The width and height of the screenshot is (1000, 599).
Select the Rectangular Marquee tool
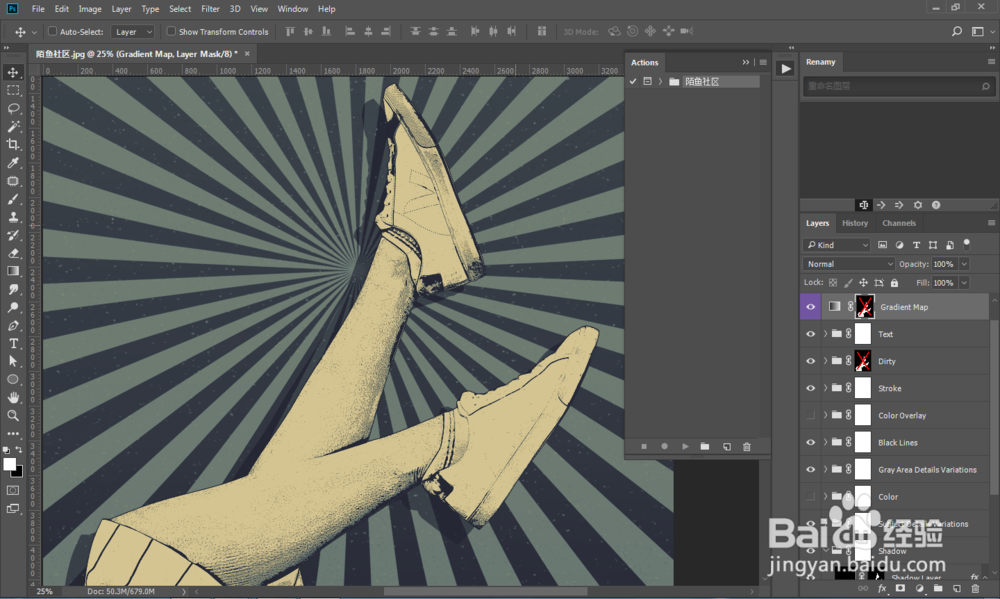tap(13, 91)
